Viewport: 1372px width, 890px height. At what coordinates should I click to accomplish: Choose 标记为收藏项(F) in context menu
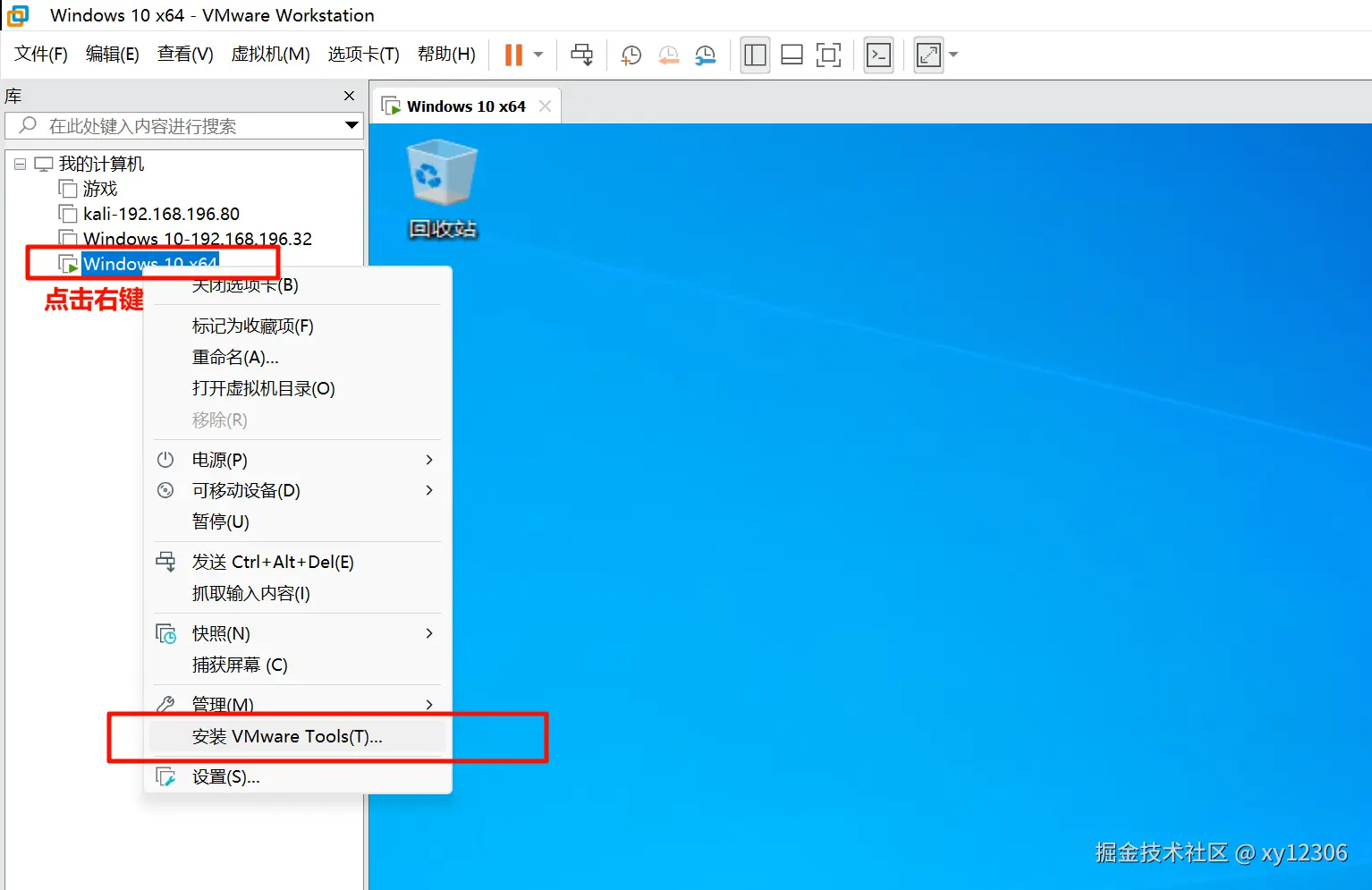298,326
